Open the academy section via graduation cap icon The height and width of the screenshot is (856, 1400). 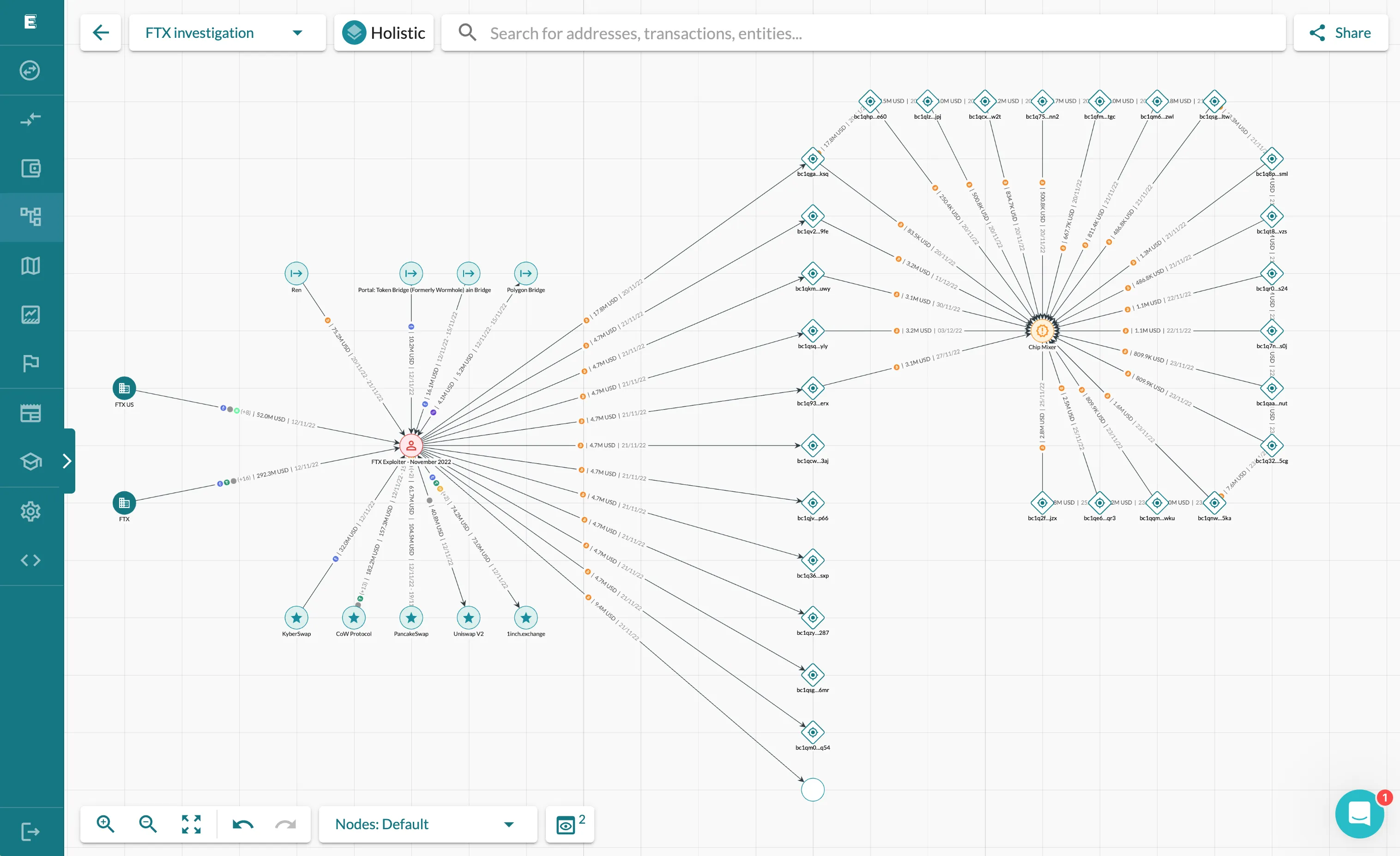[x=31, y=461]
